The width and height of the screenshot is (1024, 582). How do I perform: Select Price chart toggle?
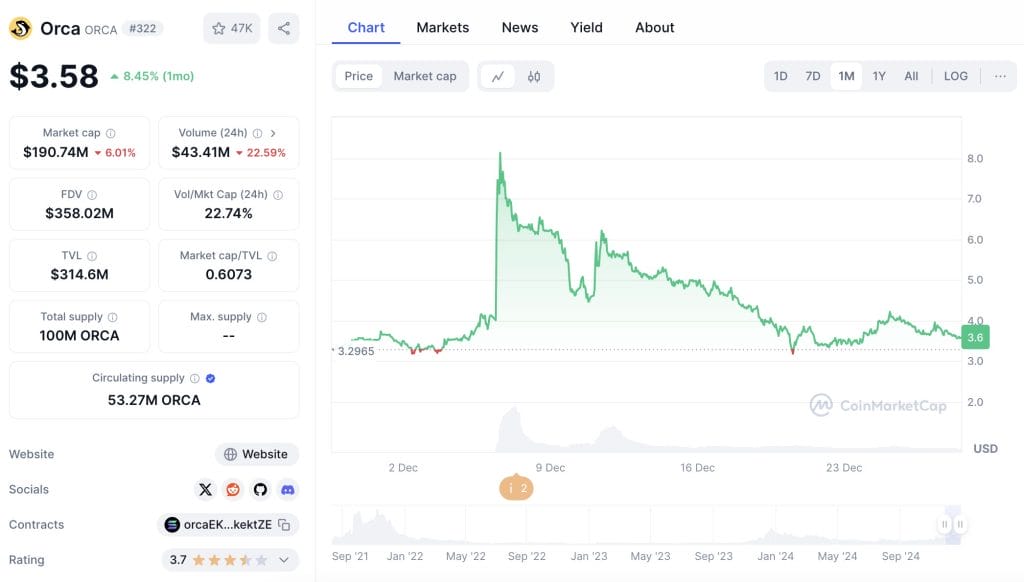tap(359, 76)
